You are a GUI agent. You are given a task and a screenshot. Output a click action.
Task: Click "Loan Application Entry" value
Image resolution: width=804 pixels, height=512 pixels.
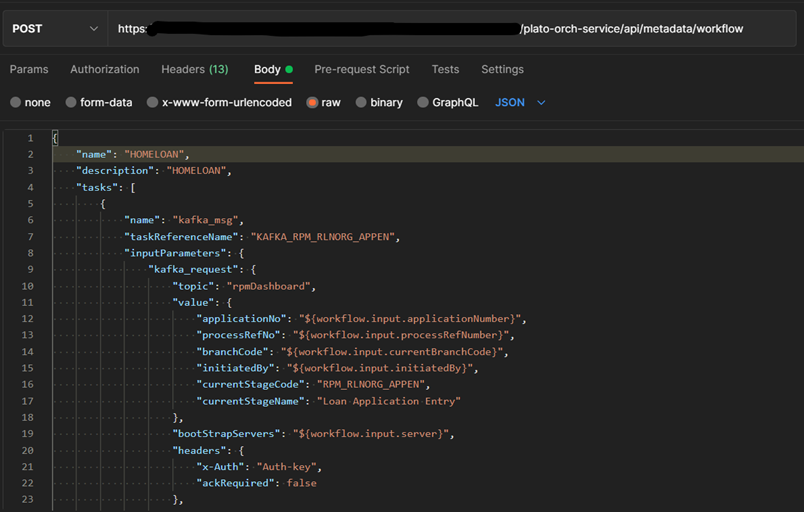coord(389,401)
